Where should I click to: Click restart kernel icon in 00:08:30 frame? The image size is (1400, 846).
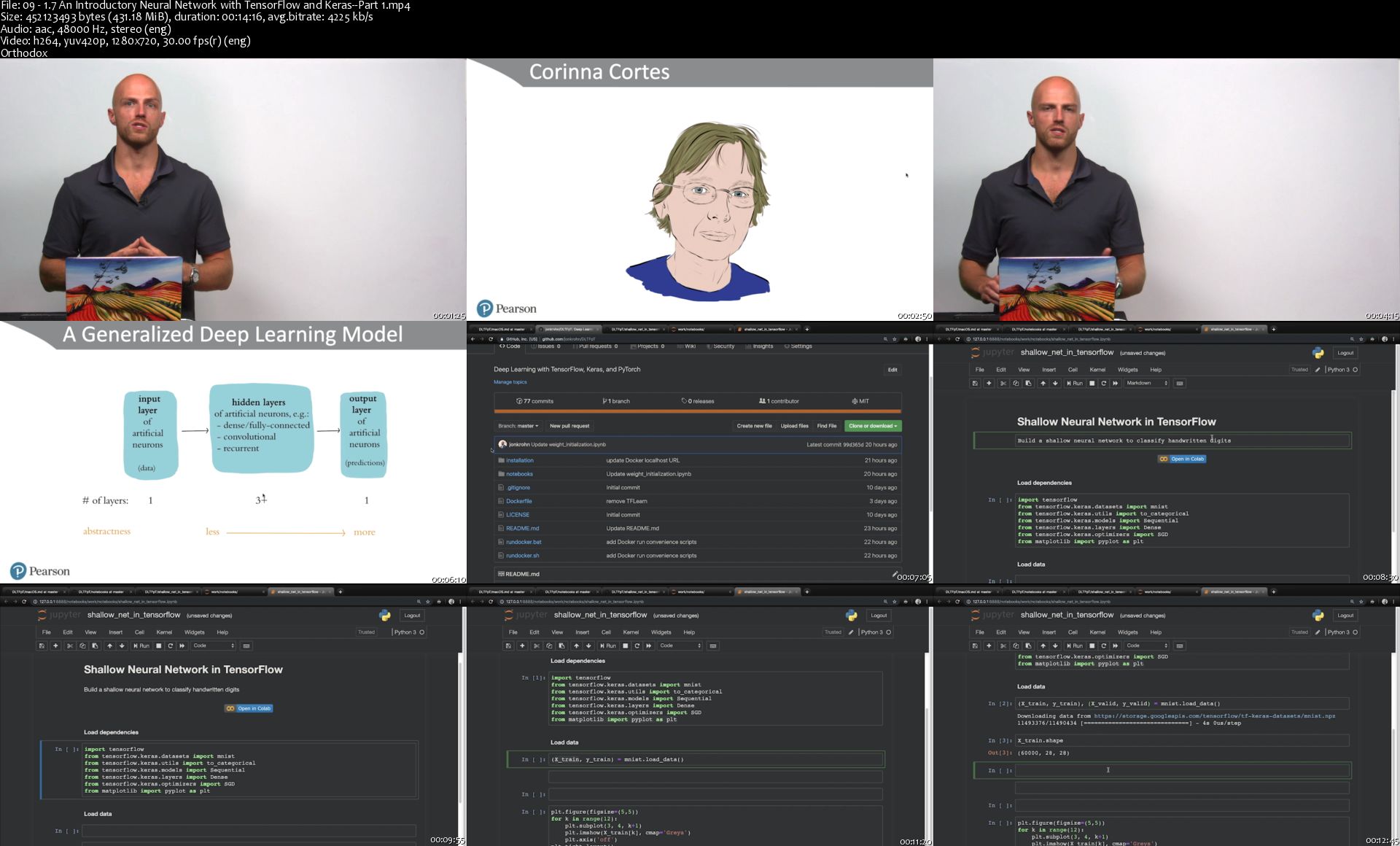coord(1103,384)
